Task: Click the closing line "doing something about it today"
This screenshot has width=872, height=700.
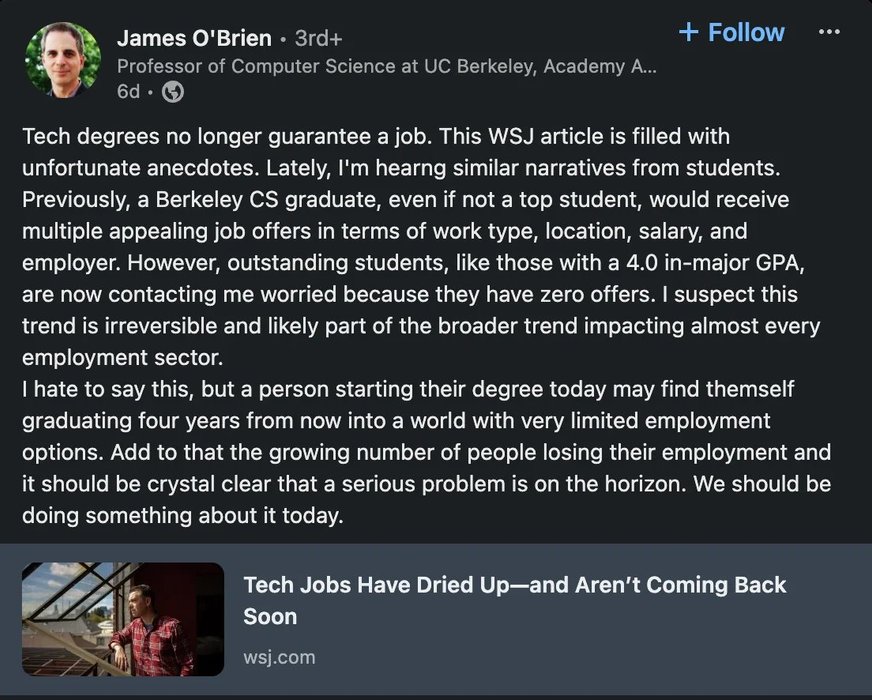Action: pos(183,516)
